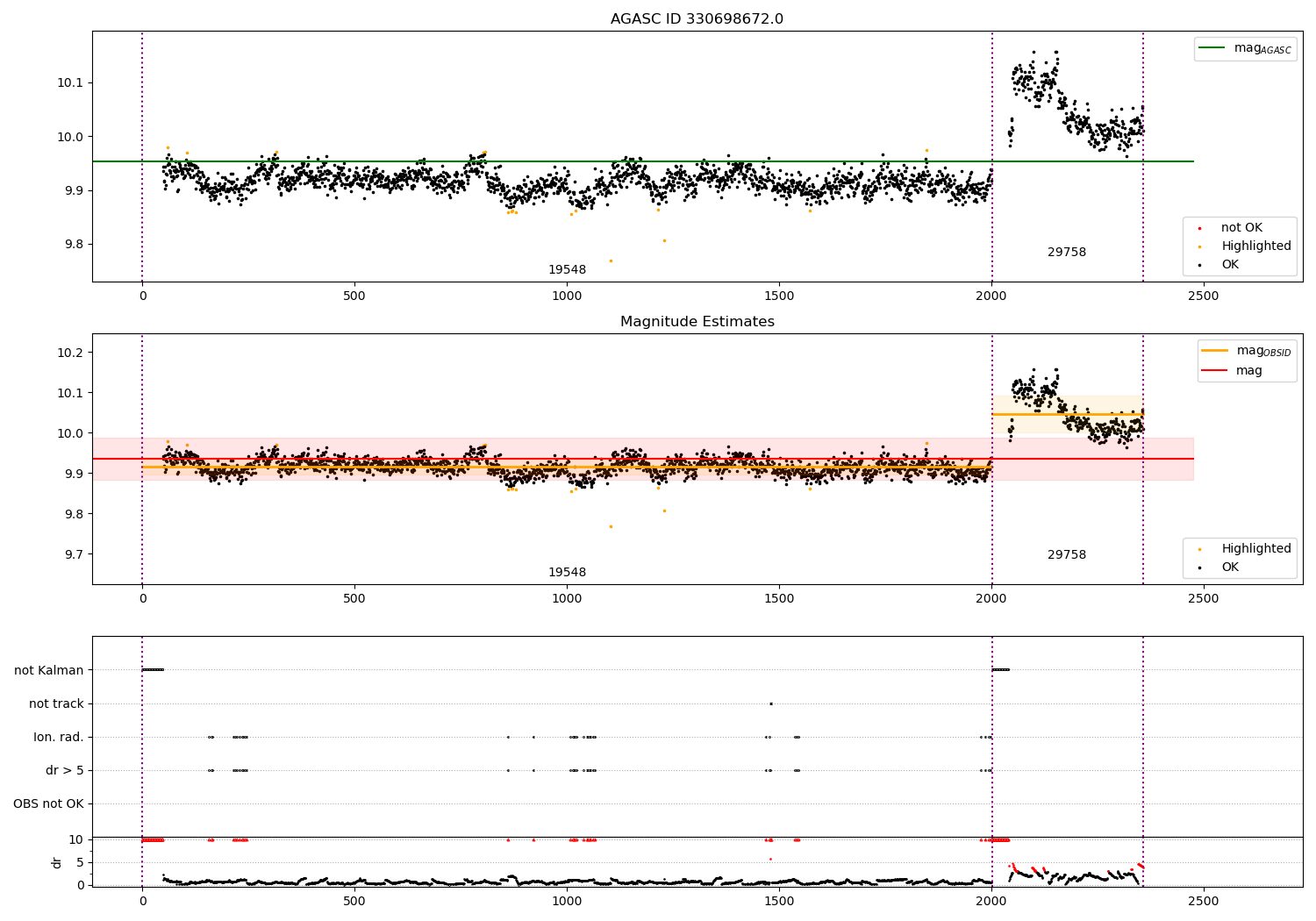The height and width of the screenshot is (921, 1316).
Task: Select the "dr > 5" row label
Action: tap(65, 770)
